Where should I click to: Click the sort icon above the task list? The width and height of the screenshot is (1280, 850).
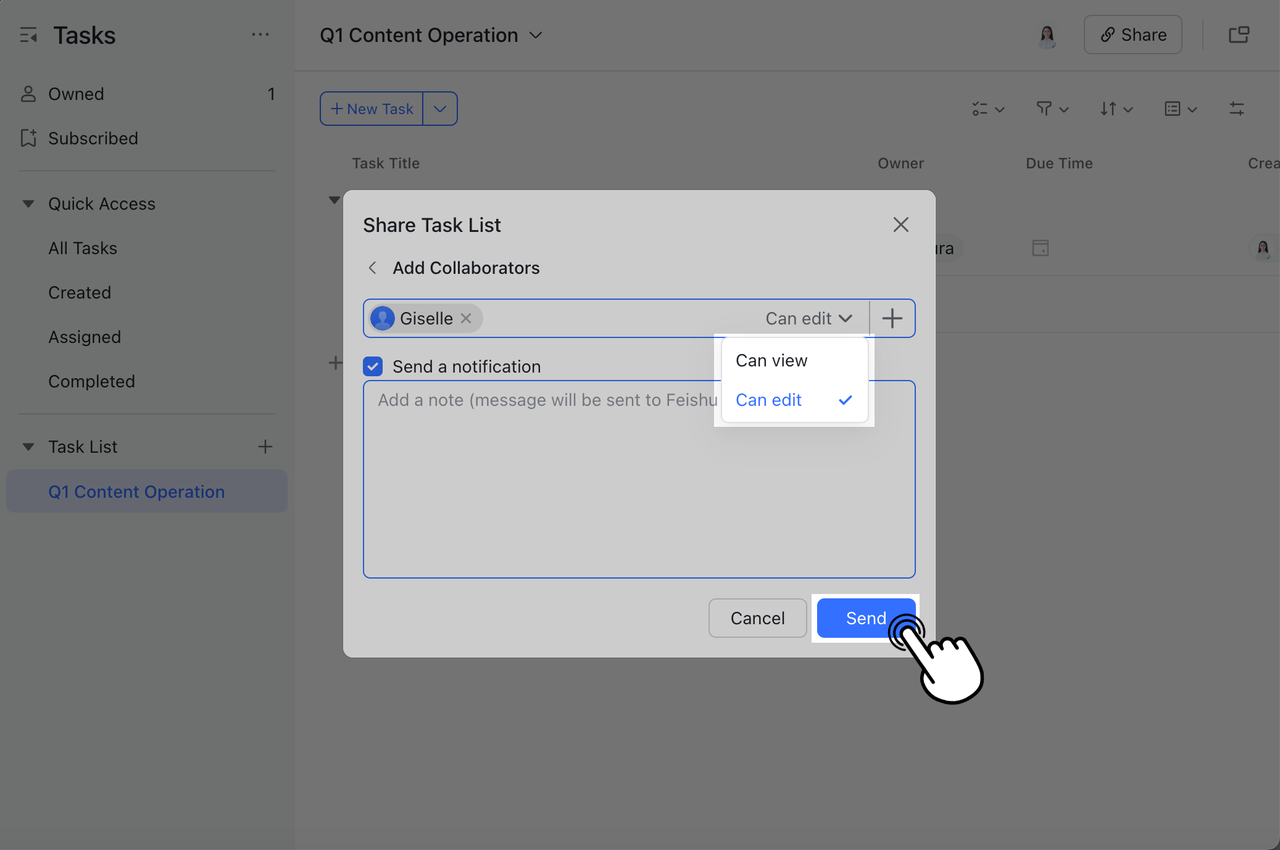[1110, 108]
